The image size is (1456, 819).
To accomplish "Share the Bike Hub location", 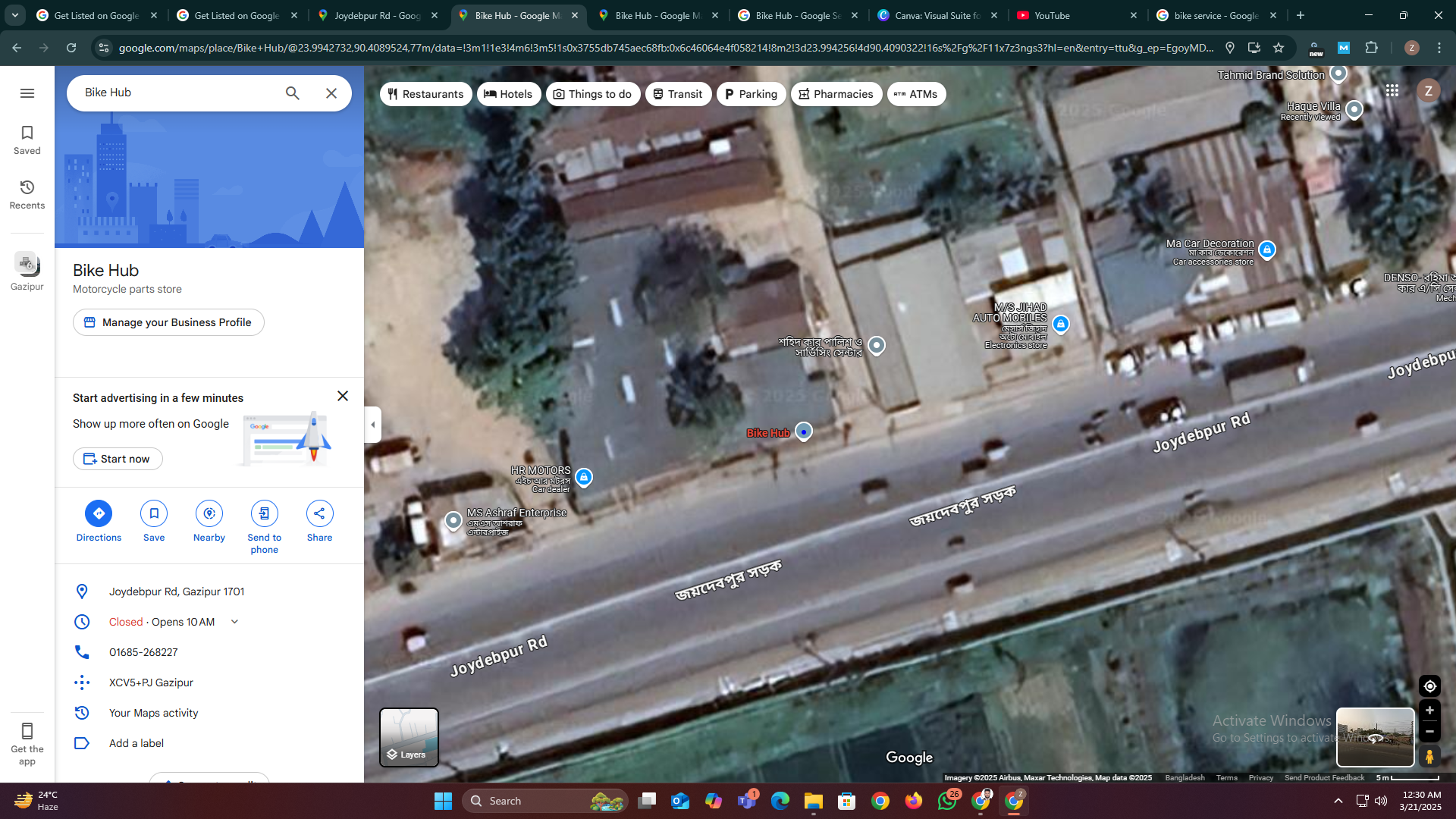I will click(319, 513).
